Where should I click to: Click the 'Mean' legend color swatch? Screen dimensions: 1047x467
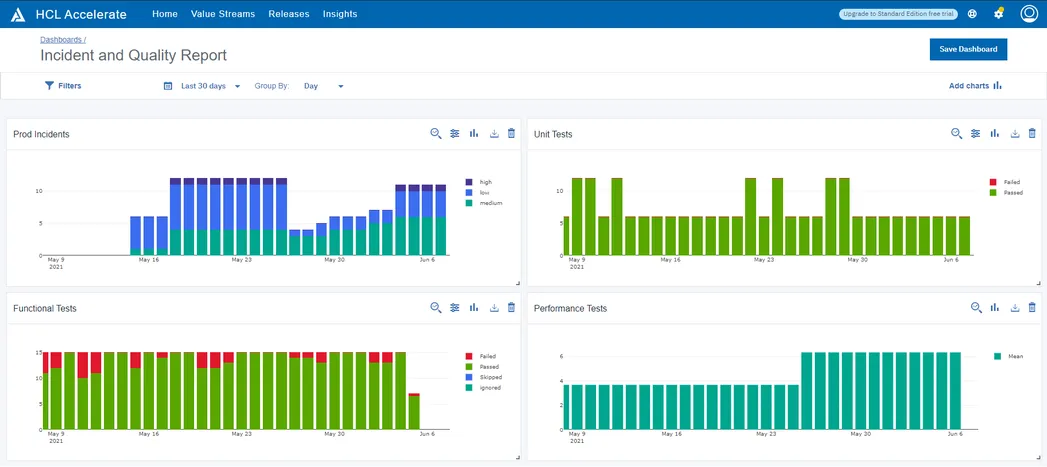[x=997, y=356]
